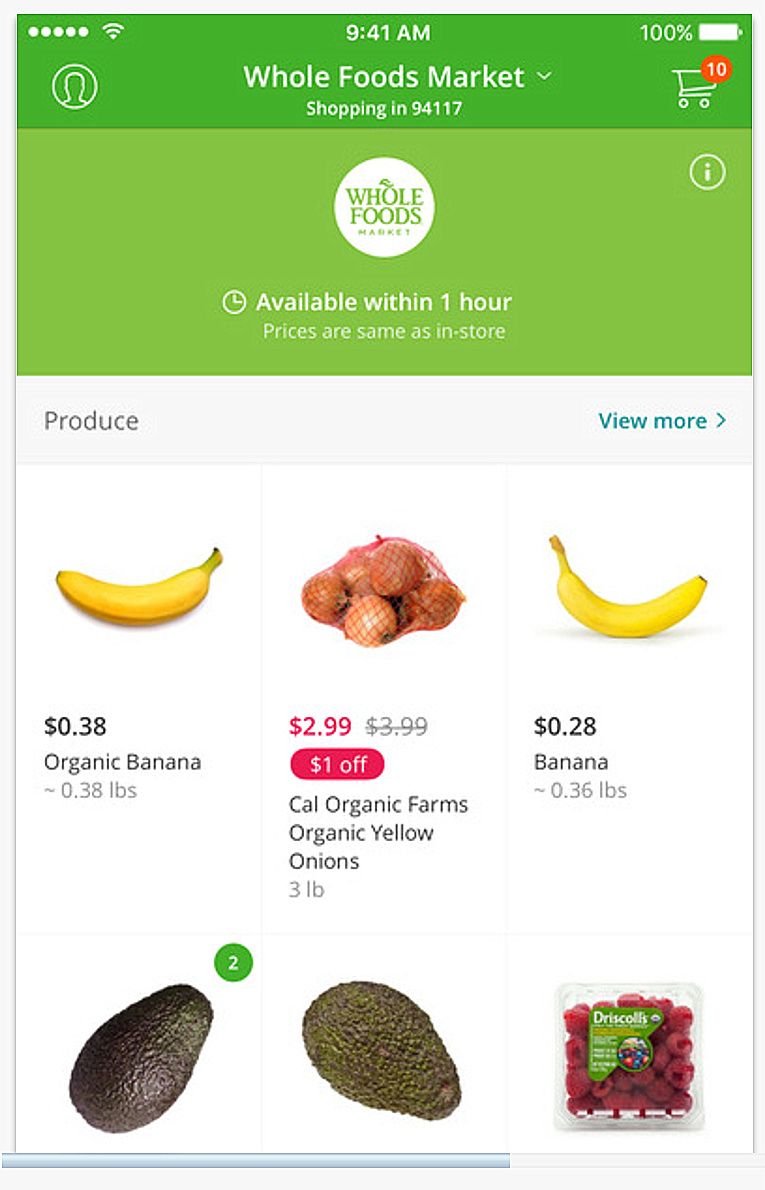Tap the Driscoll's raspberries package
Viewport: 765px width, 1190px height.
click(628, 1055)
